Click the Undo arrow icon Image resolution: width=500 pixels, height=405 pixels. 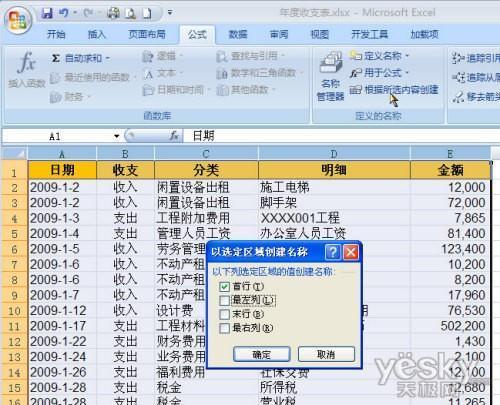click(63, 13)
